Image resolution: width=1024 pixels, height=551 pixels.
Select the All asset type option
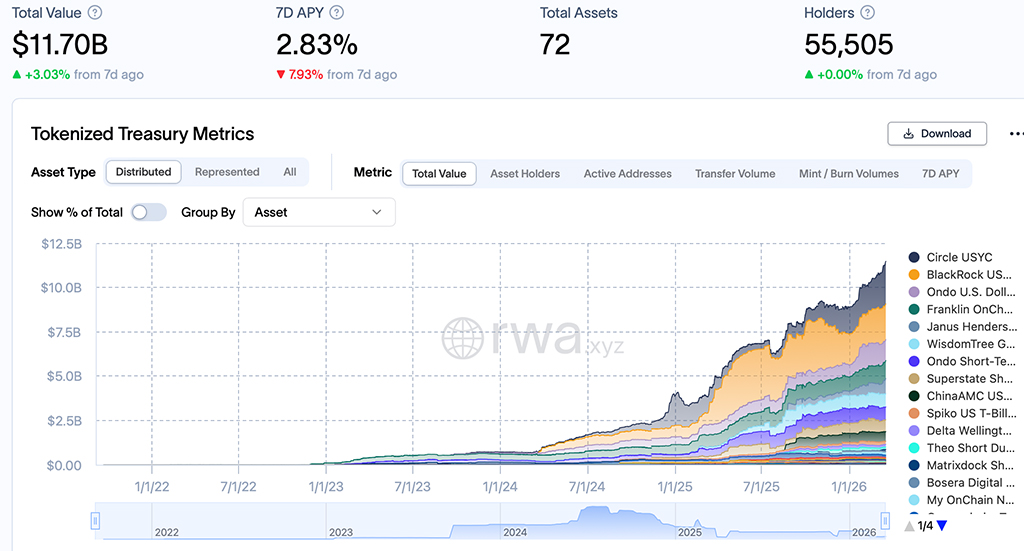coord(290,172)
